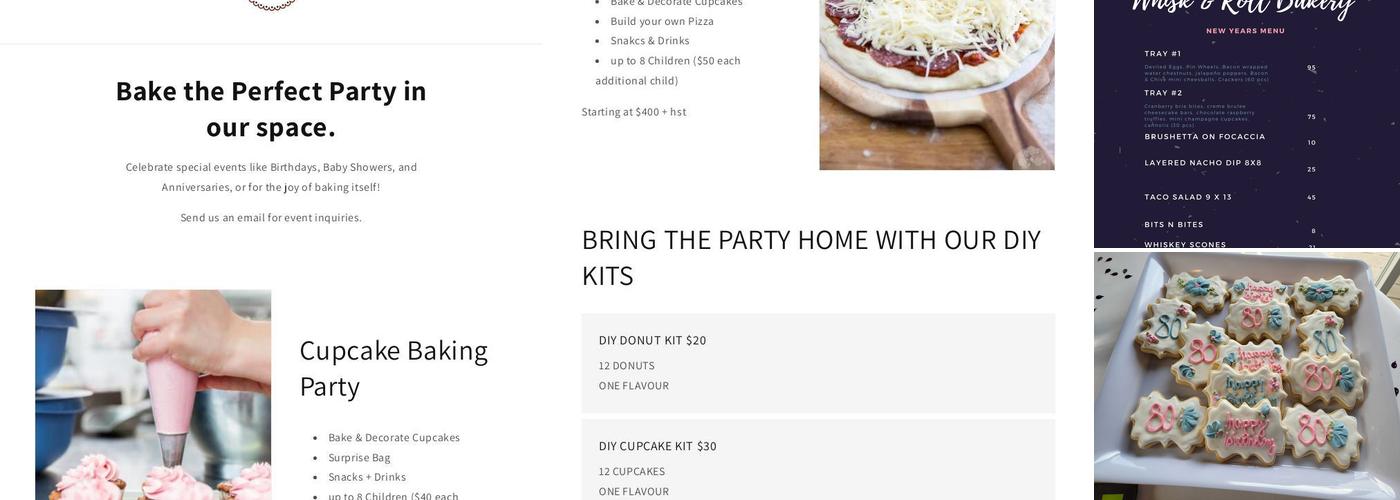Click "Taco Salad 9 x 13" on the menu
This screenshot has width=1400, height=500.
click(1188, 197)
